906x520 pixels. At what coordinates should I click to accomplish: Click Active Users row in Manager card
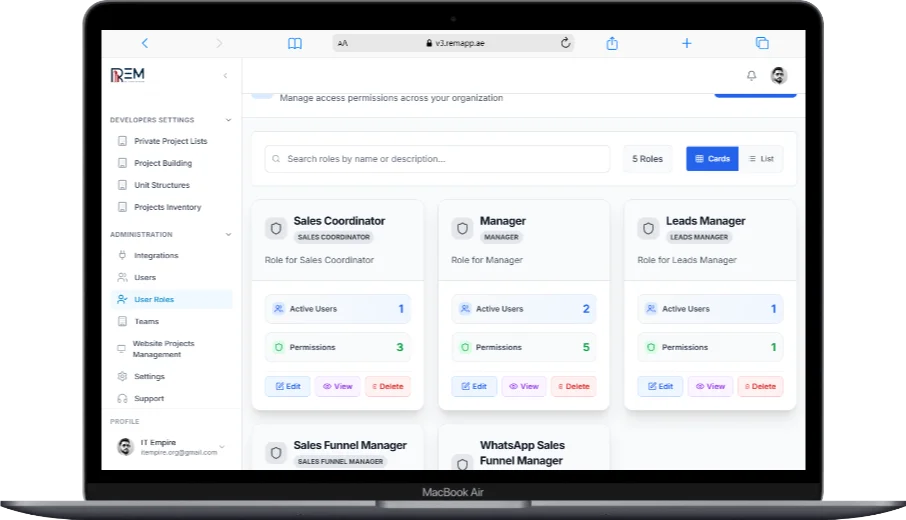point(523,309)
